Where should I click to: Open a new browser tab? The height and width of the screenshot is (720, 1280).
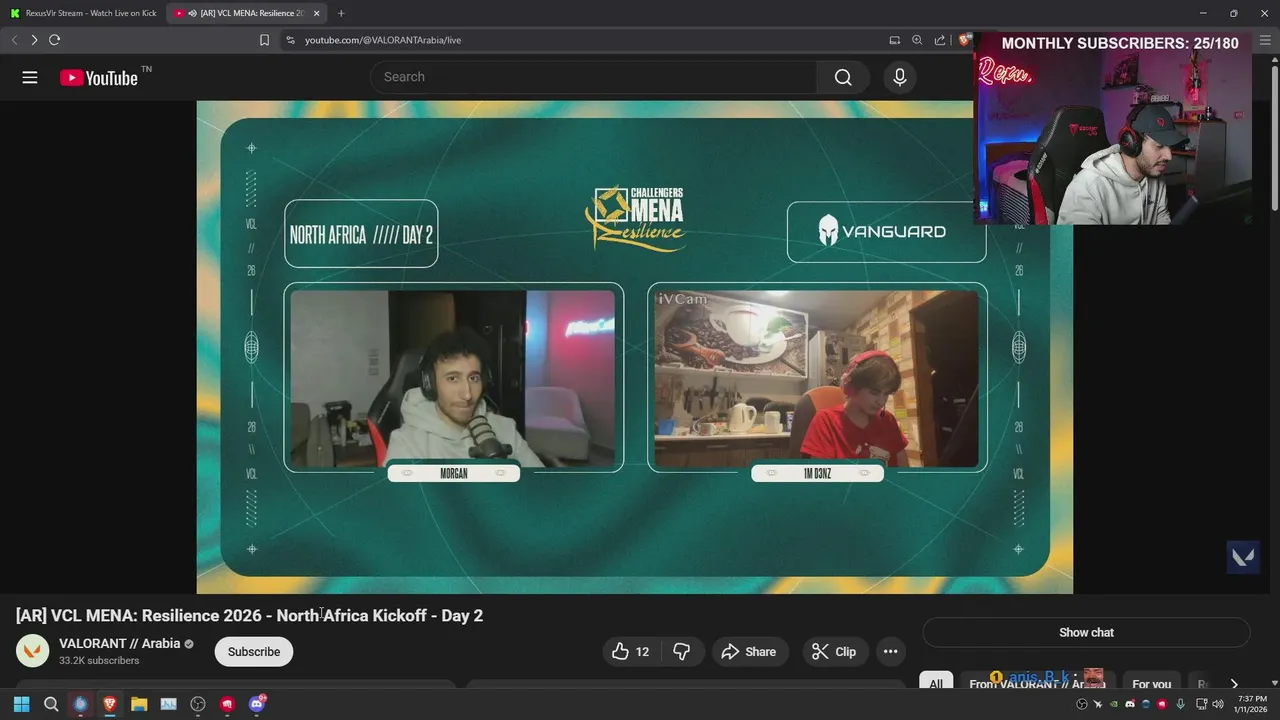click(341, 13)
